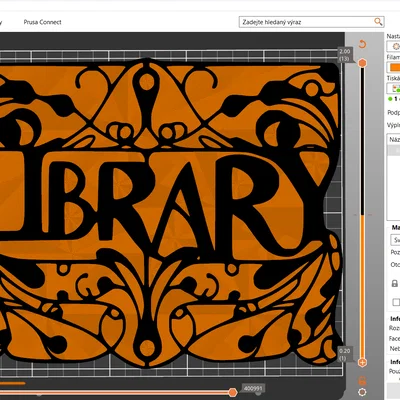Click the horizontal move slider thumb near 400991
The image size is (400, 400).
tap(233, 392)
